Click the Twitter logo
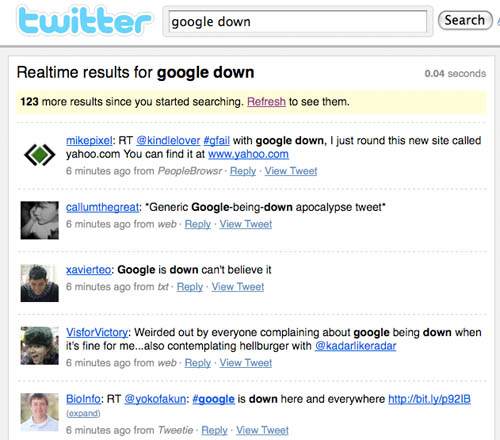 [x=84, y=21]
